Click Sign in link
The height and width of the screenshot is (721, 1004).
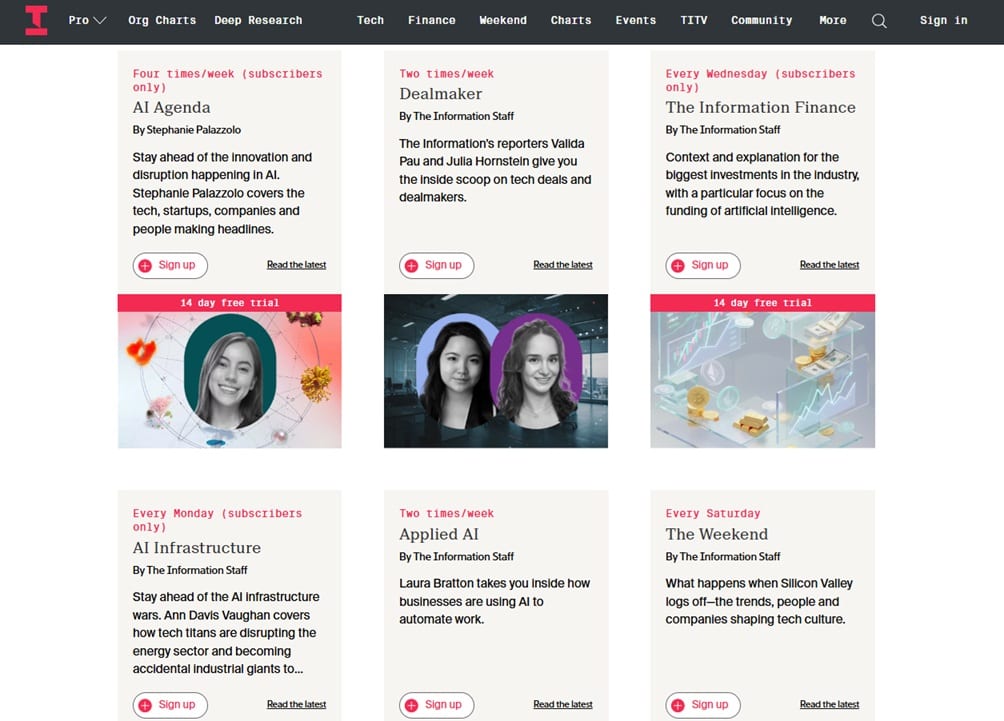point(943,20)
